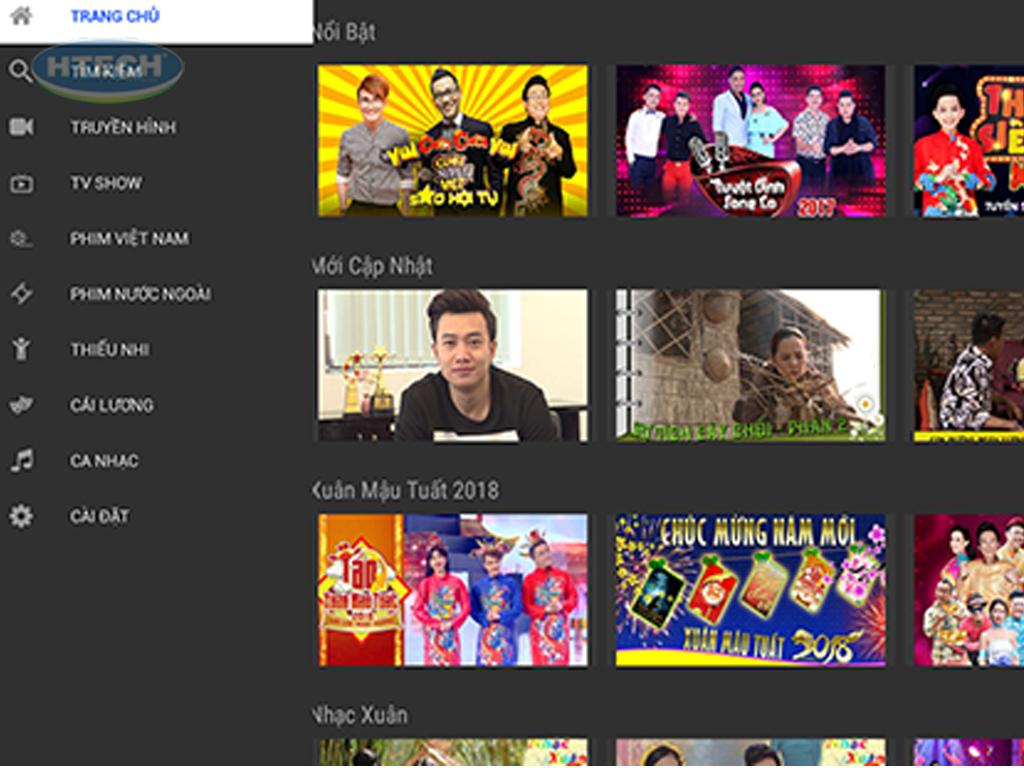This screenshot has height=768, width=1024.
Task: Open the Cài Đặt settings label
Action: [99, 516]
